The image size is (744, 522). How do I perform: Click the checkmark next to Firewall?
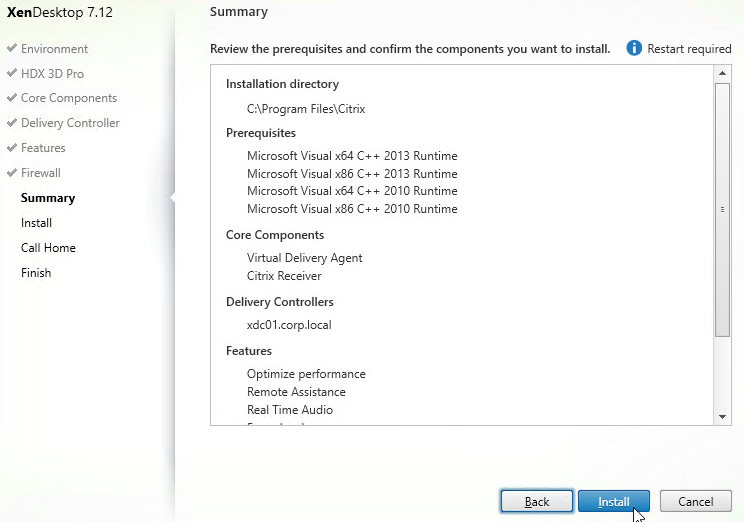click(12, 172)
